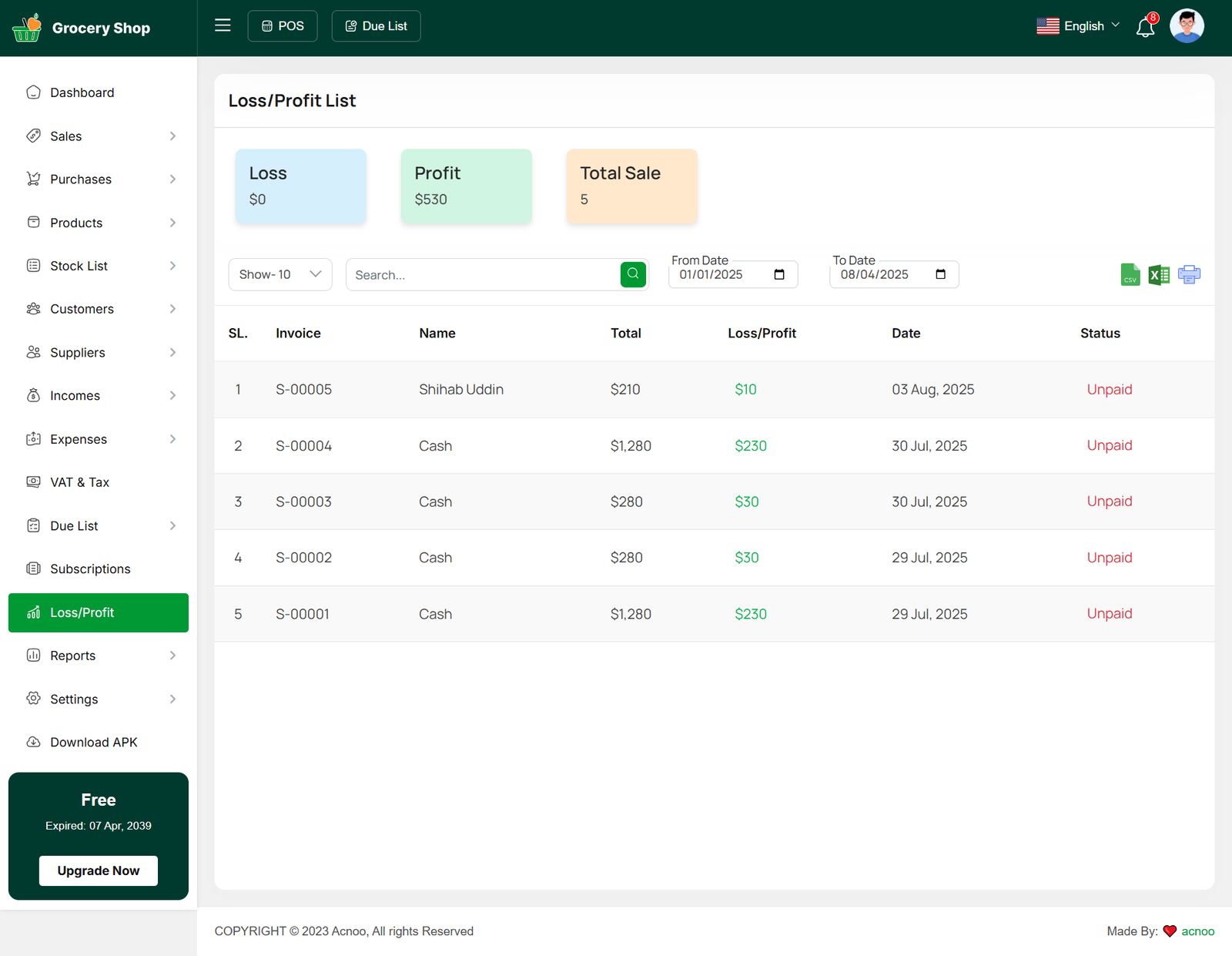This screenshot has height=956, width=1232.
Task: Click the Profit summary card
Action: pyautogui.click(x=466, y=186)
